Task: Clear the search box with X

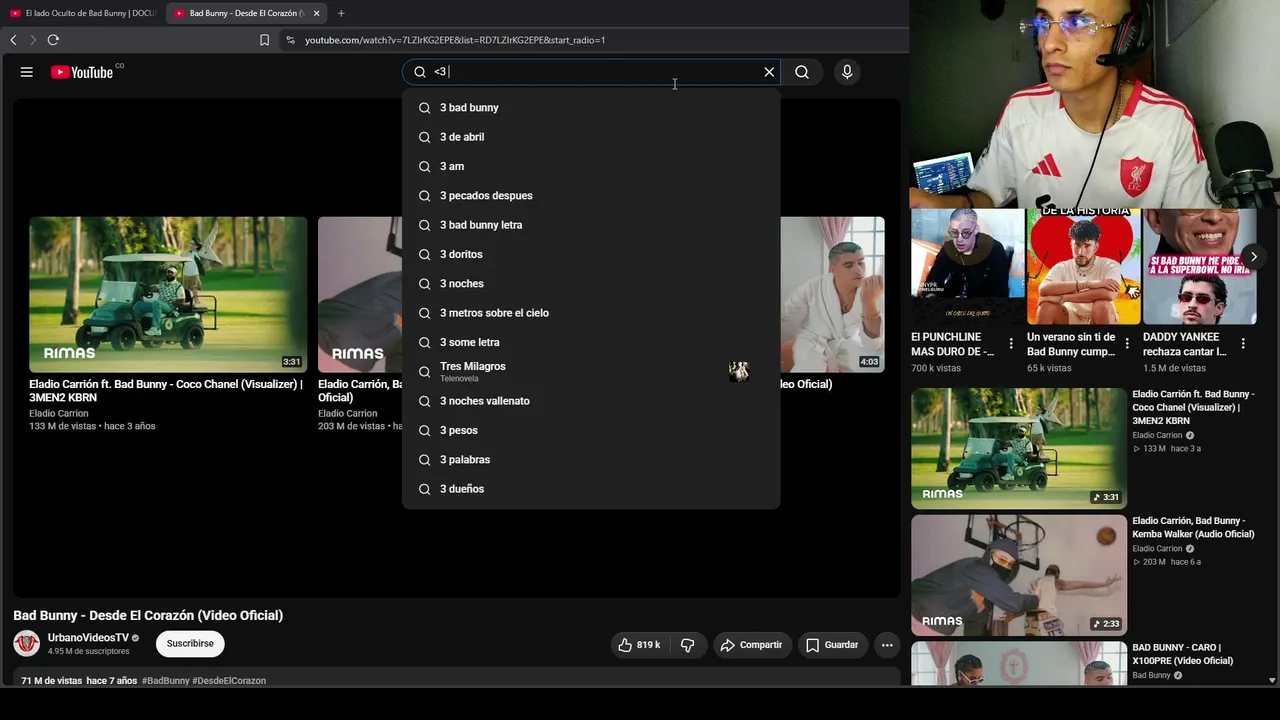Action: pyautogui.click(x=769, y=72)
